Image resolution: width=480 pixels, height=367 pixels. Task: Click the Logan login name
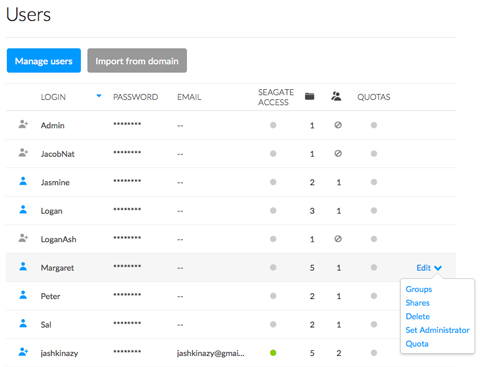(51, 211)
